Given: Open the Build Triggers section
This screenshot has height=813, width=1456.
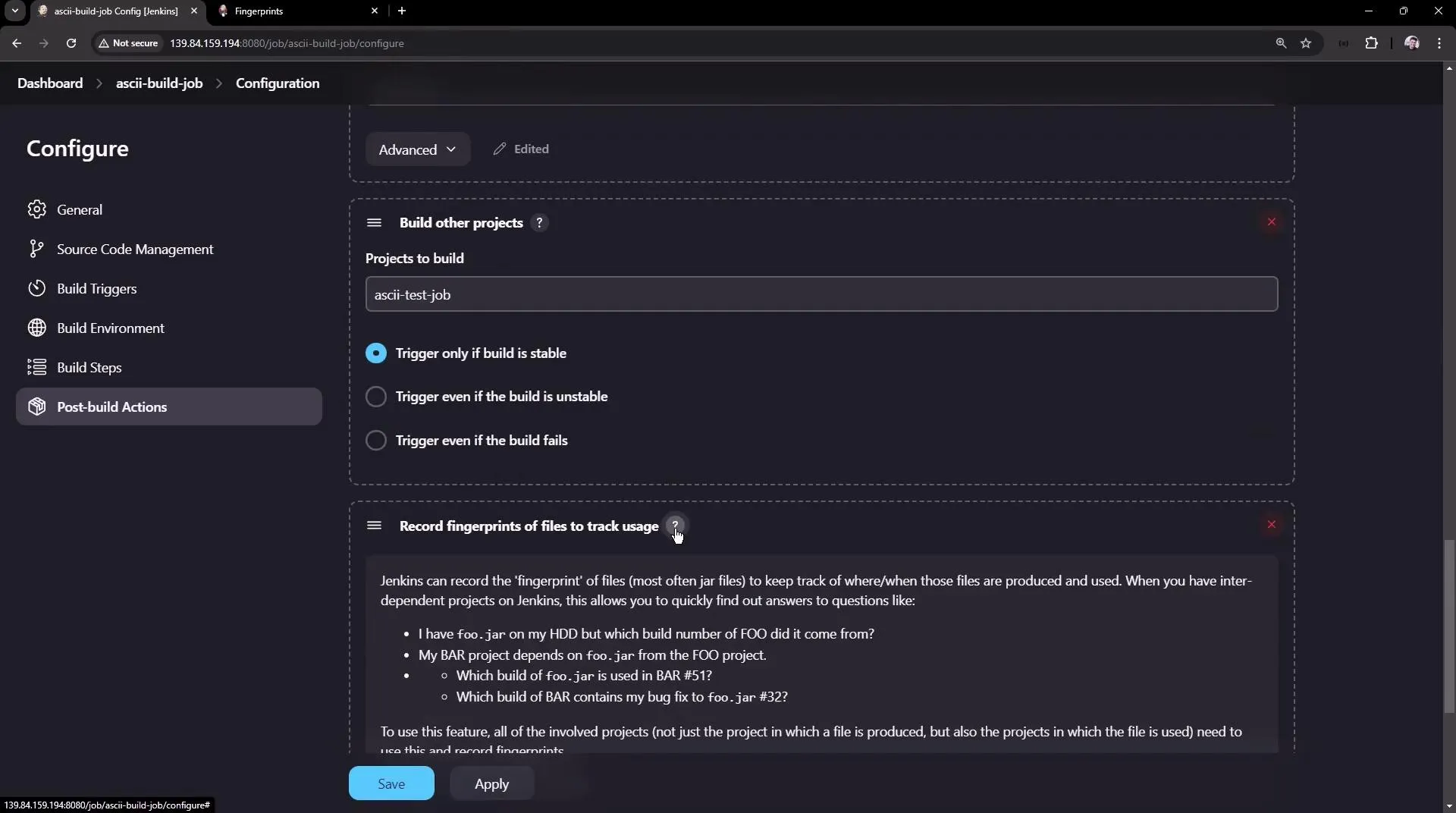Looking at the screenshot, I should coord(99,288).
